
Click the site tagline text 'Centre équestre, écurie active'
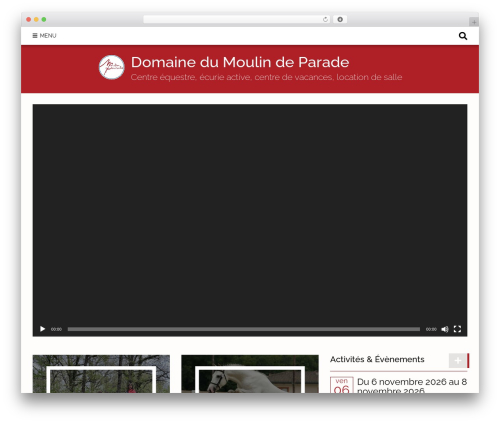[191, 77]
